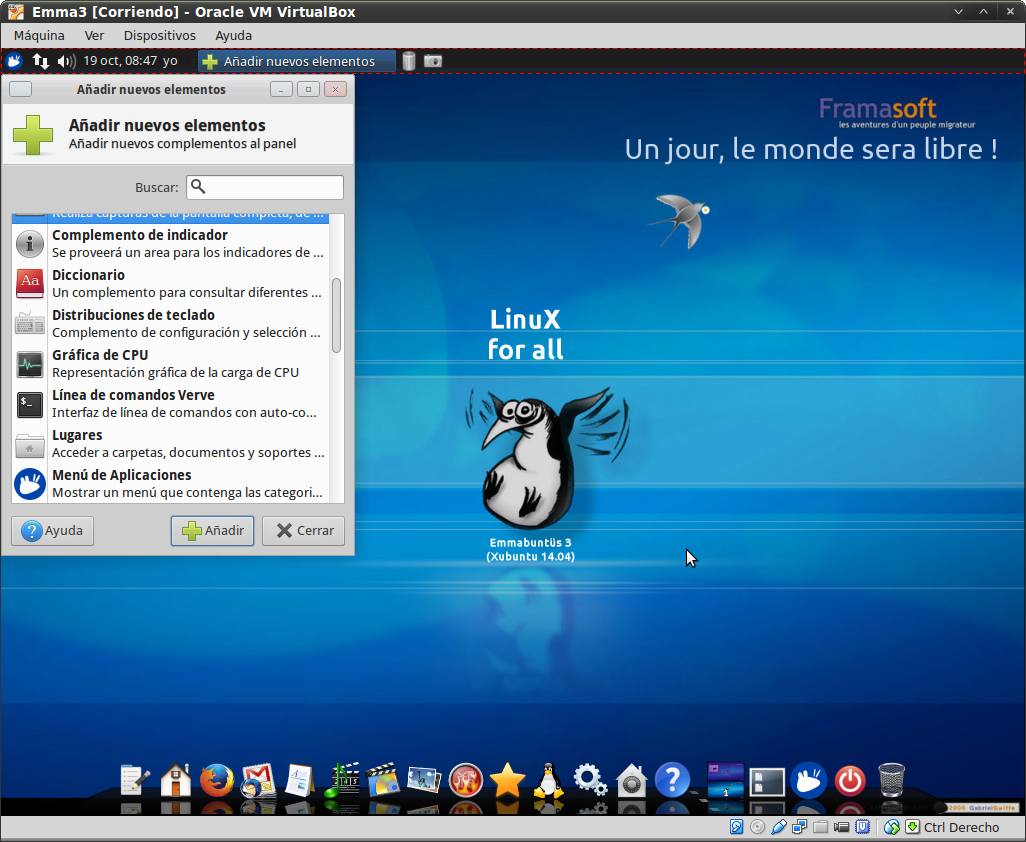The height and width of the screenshot is (842, 1026).
Task: Open Firefox from the dock
Action: pyautogui.click(x=217, y=780)
